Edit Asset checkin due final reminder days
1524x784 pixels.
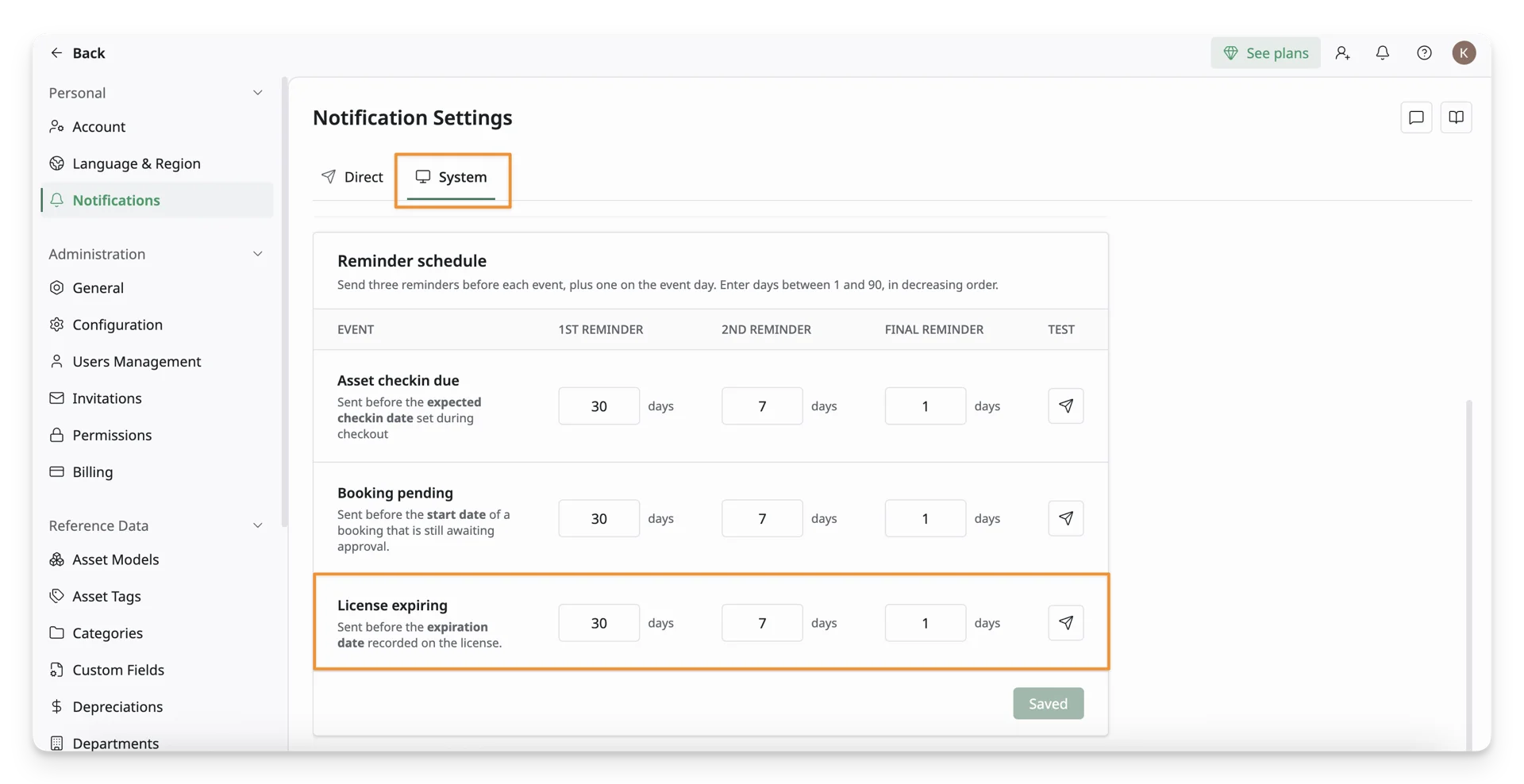pos(925,406)
